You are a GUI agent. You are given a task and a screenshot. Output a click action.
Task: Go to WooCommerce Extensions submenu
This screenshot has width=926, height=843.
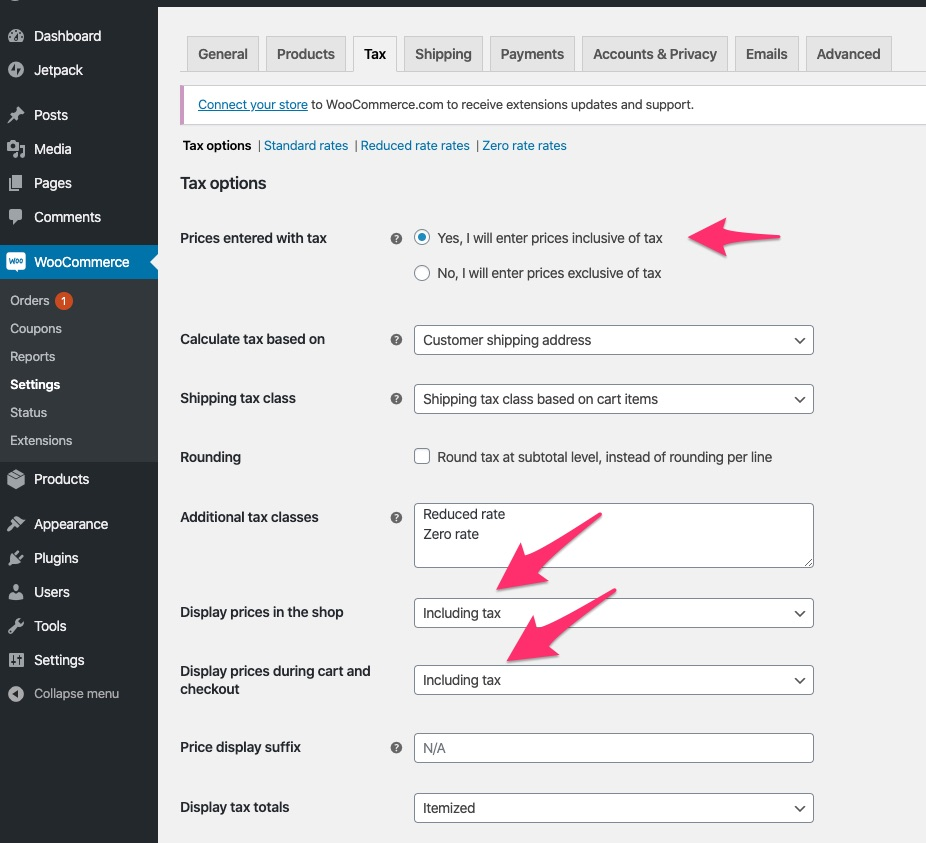(41, 441)
